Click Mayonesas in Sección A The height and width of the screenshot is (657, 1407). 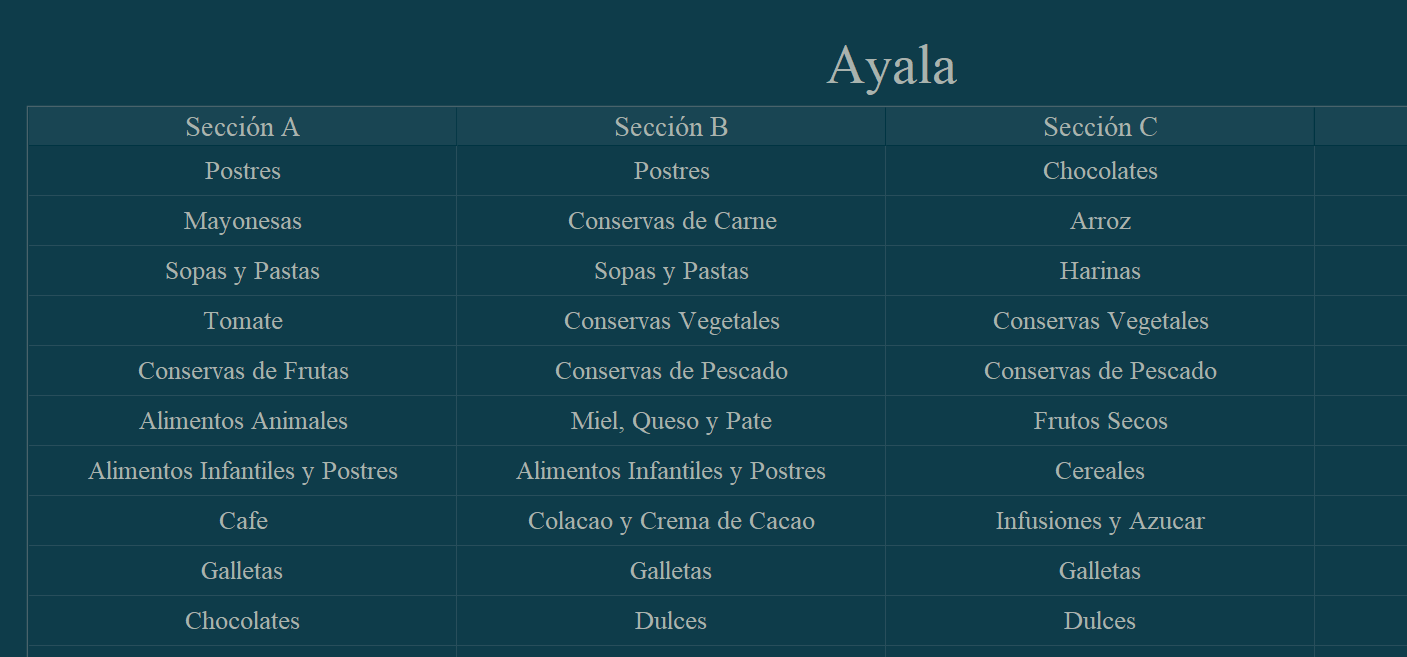242,221
